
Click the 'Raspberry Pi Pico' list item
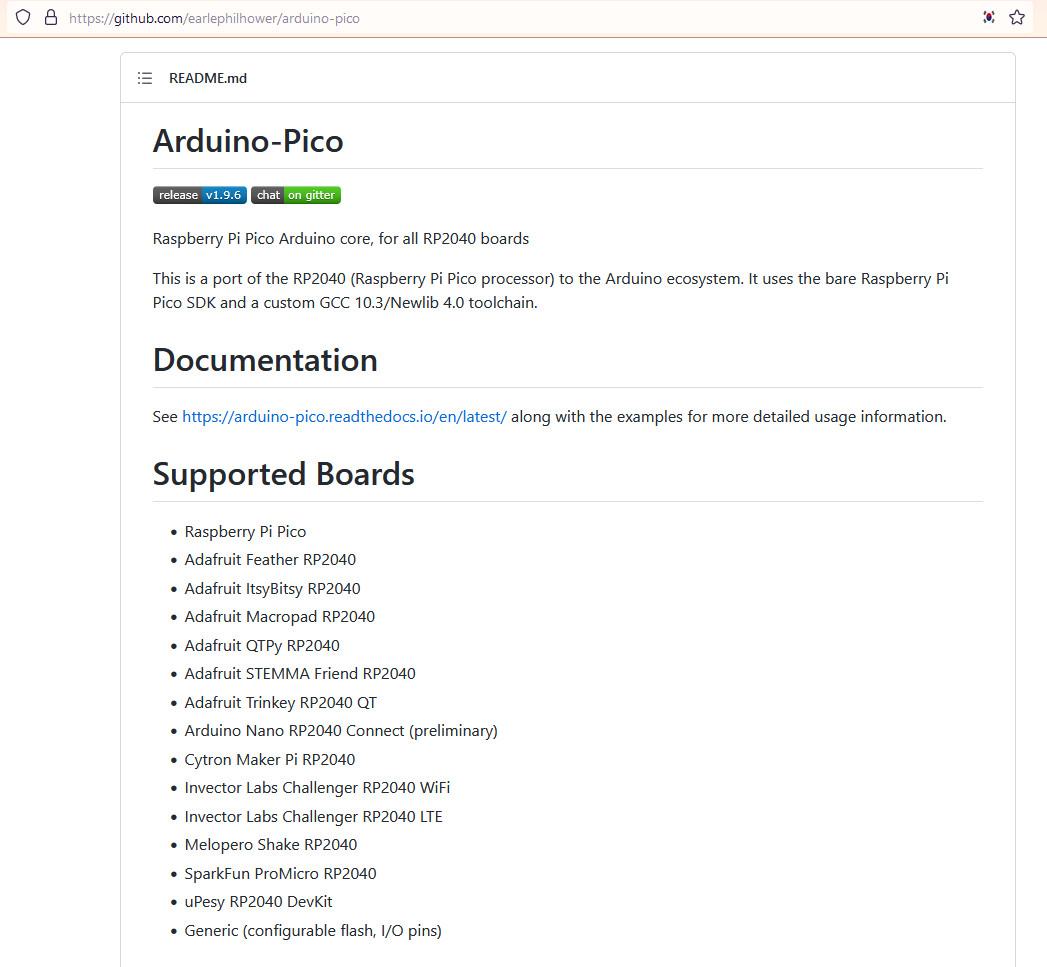pyautogui.click(x=245, y=532)
